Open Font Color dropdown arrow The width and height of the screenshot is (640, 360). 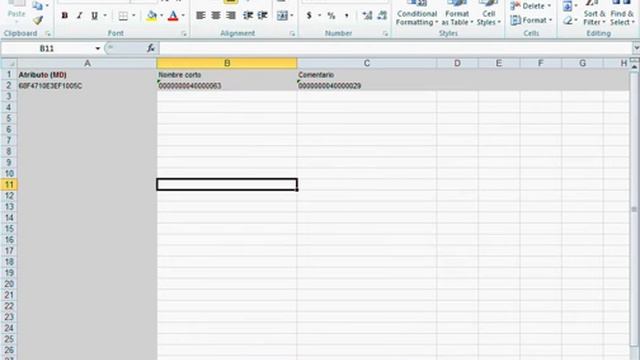183,16
